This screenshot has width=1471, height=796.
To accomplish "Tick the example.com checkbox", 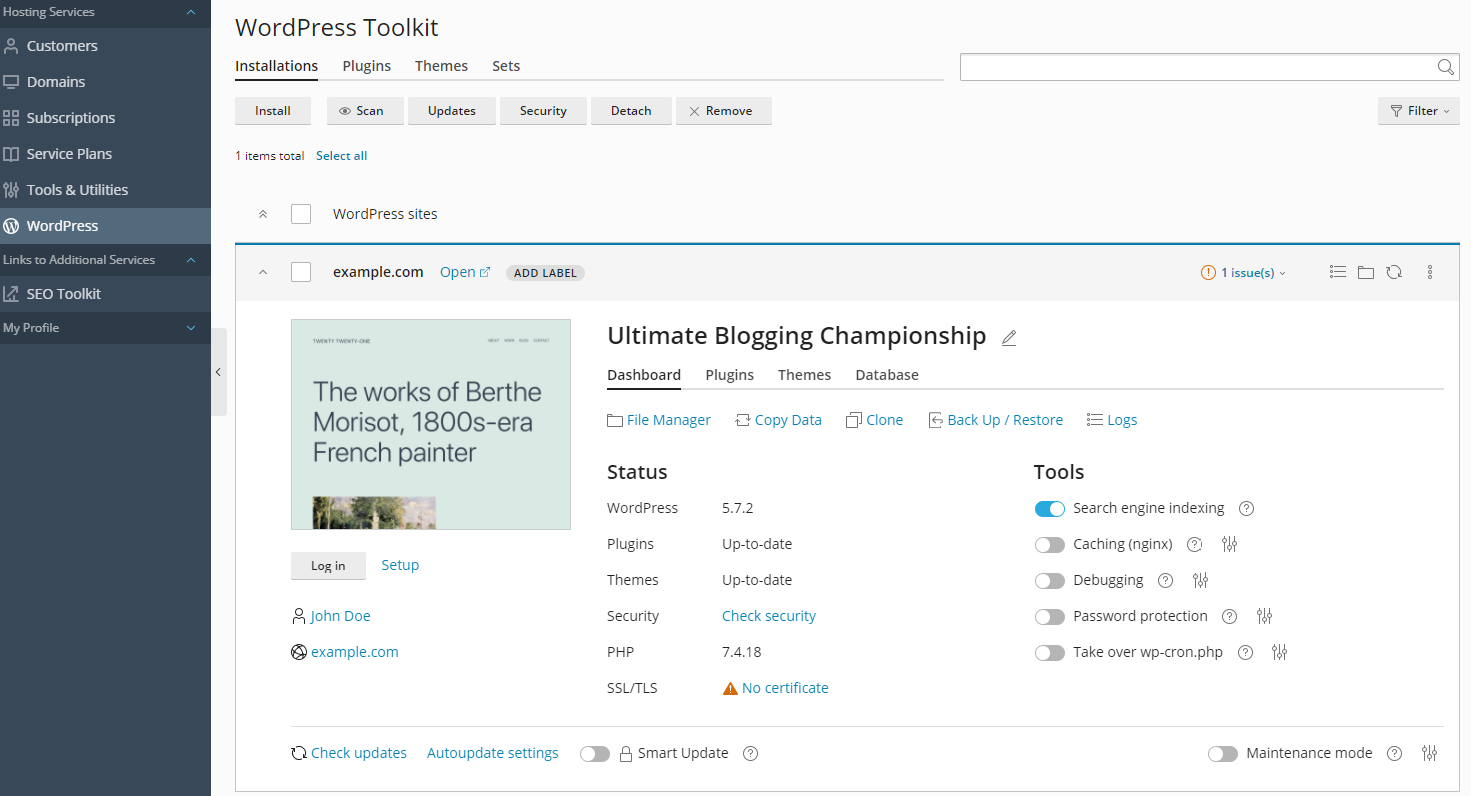I will pos(301,272).
